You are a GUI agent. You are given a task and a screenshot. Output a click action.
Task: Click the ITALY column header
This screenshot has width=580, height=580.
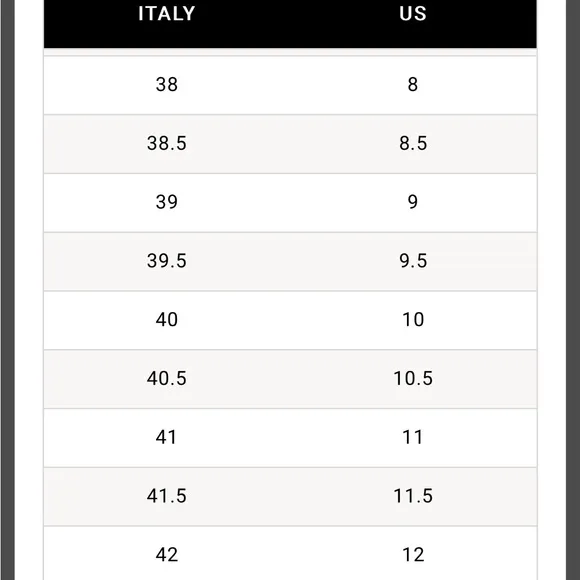point(166,14)
